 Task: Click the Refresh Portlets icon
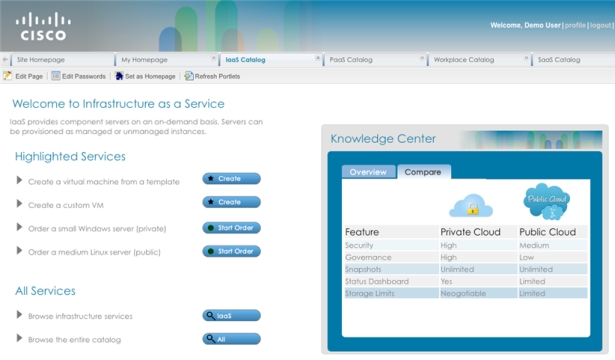point(189,76)
